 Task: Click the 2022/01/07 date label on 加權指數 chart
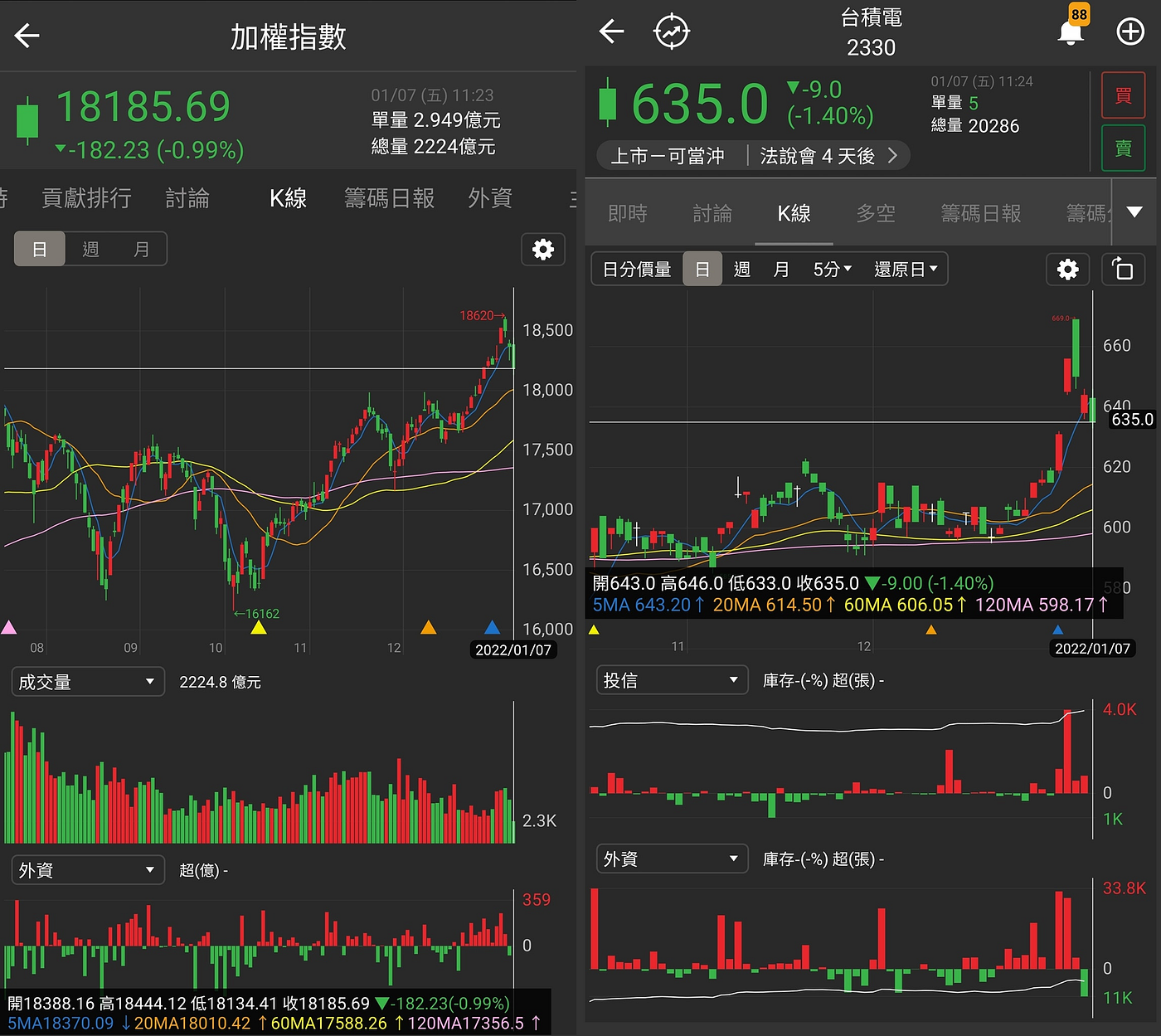click(513, 650)
